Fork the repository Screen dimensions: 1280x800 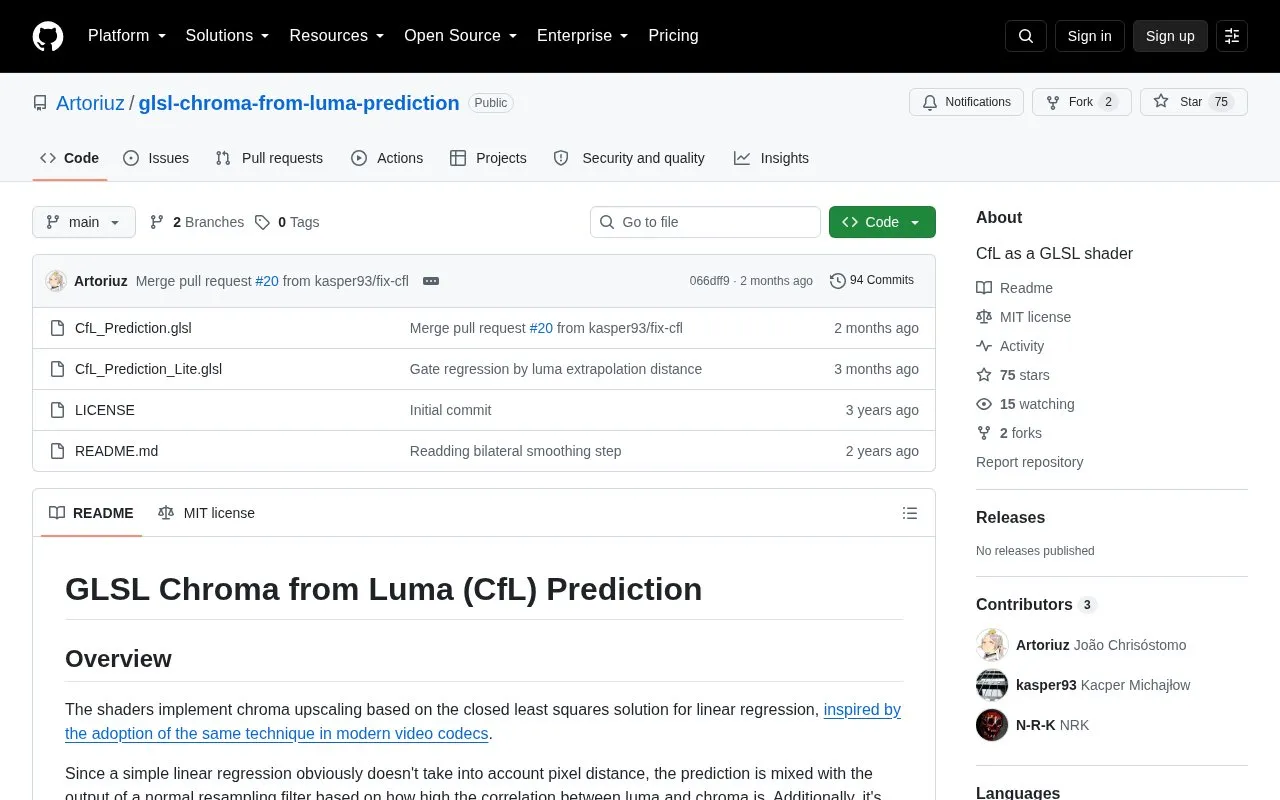pos(1082,102)
